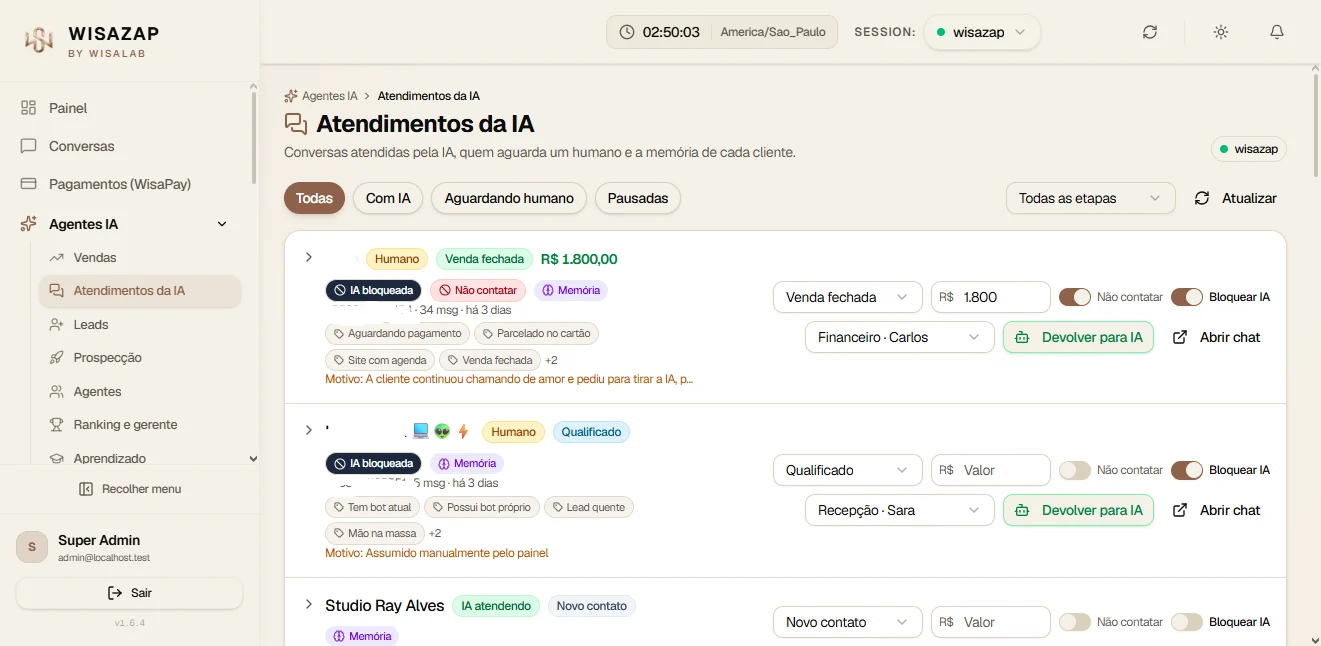This screenshot has height=646, width=1321.
Task: Click the WisaZap logo icon
Action: click(x=38, y=39)
